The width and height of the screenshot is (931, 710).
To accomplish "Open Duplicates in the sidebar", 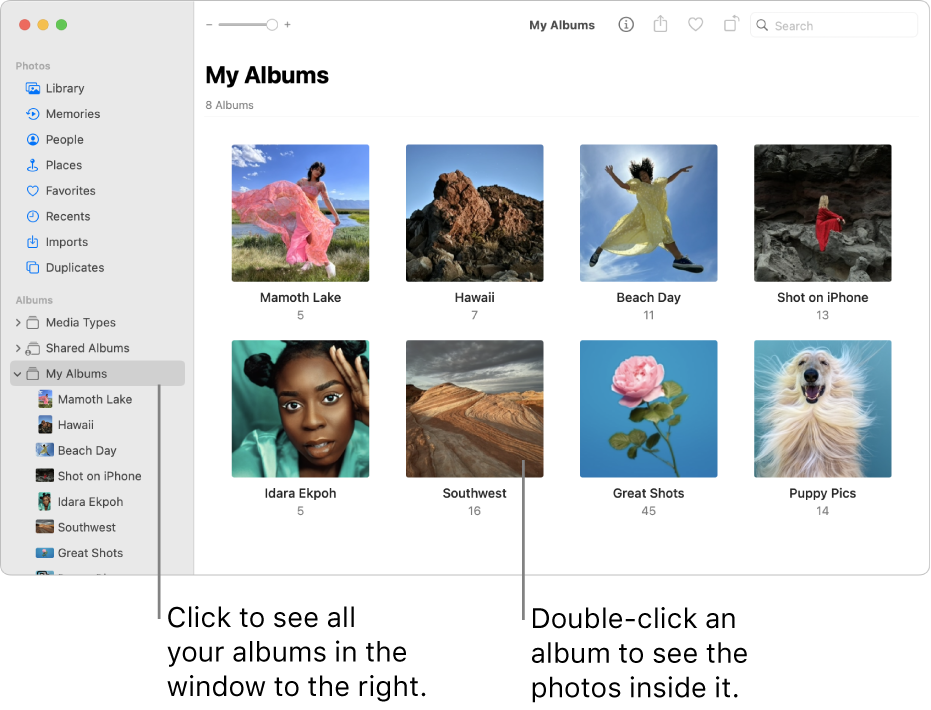I will tap(72, 267).
